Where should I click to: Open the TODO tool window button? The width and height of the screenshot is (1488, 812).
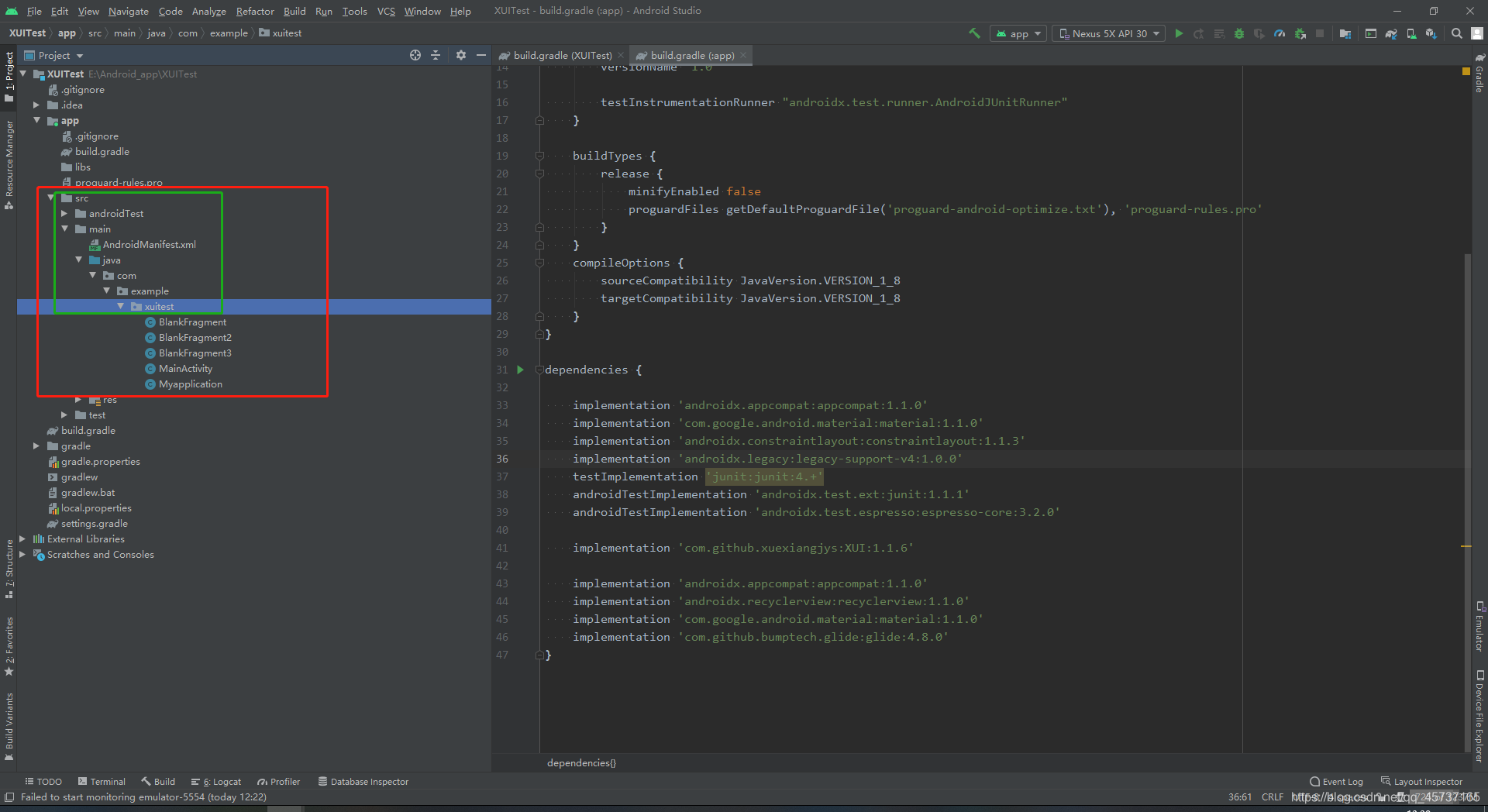43,782
